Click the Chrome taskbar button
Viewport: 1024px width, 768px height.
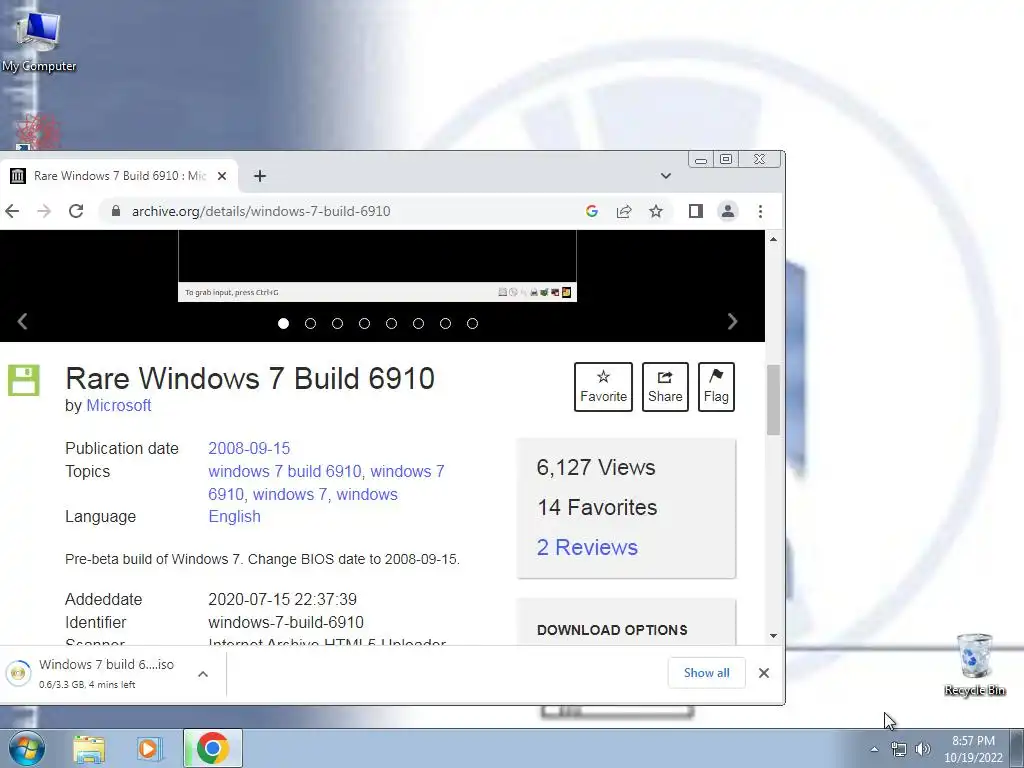(x=213, y=748)
